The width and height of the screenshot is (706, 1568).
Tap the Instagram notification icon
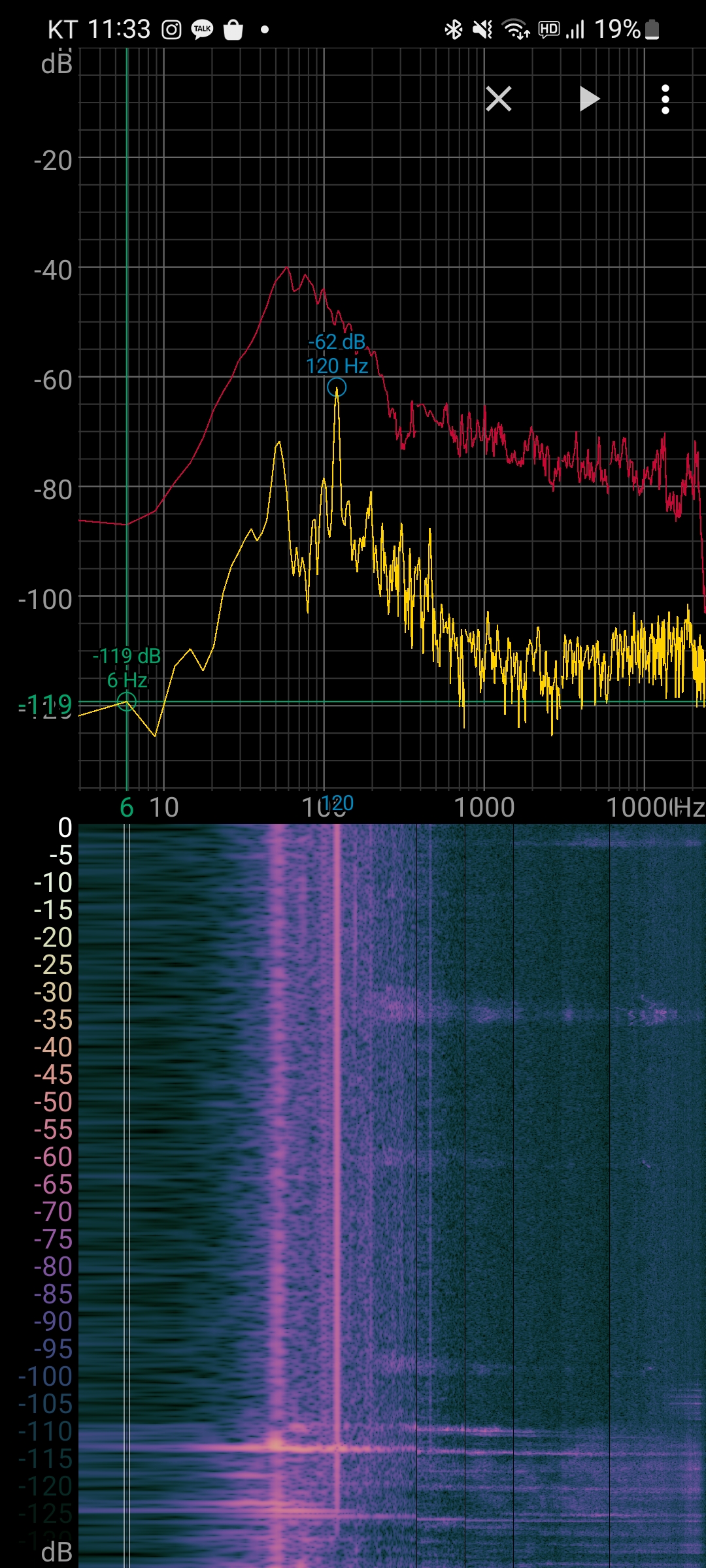171,29
